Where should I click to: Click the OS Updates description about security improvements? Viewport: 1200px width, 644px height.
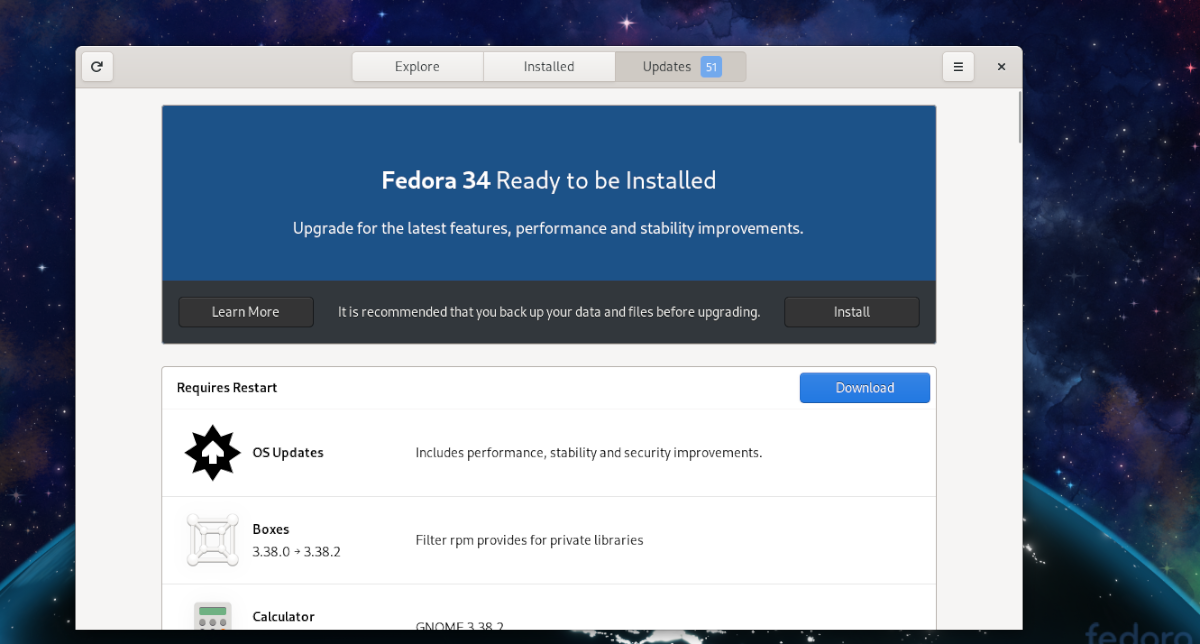(x=589, y=453)
